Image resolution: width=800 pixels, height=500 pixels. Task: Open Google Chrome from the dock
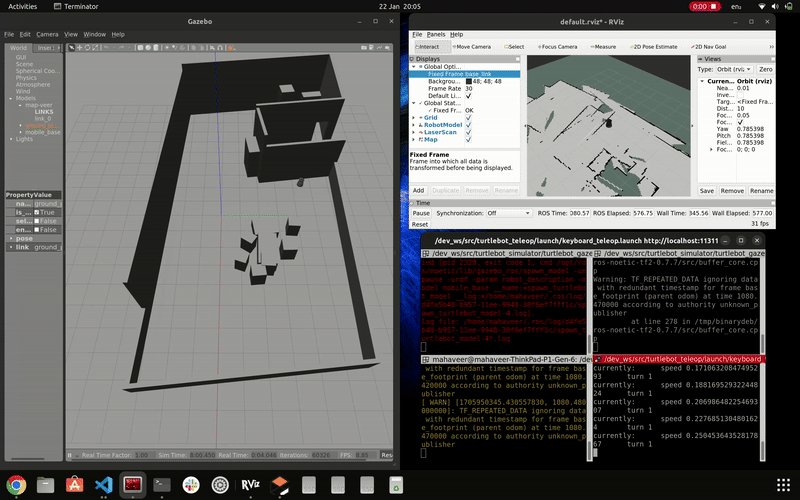[16, 485]
